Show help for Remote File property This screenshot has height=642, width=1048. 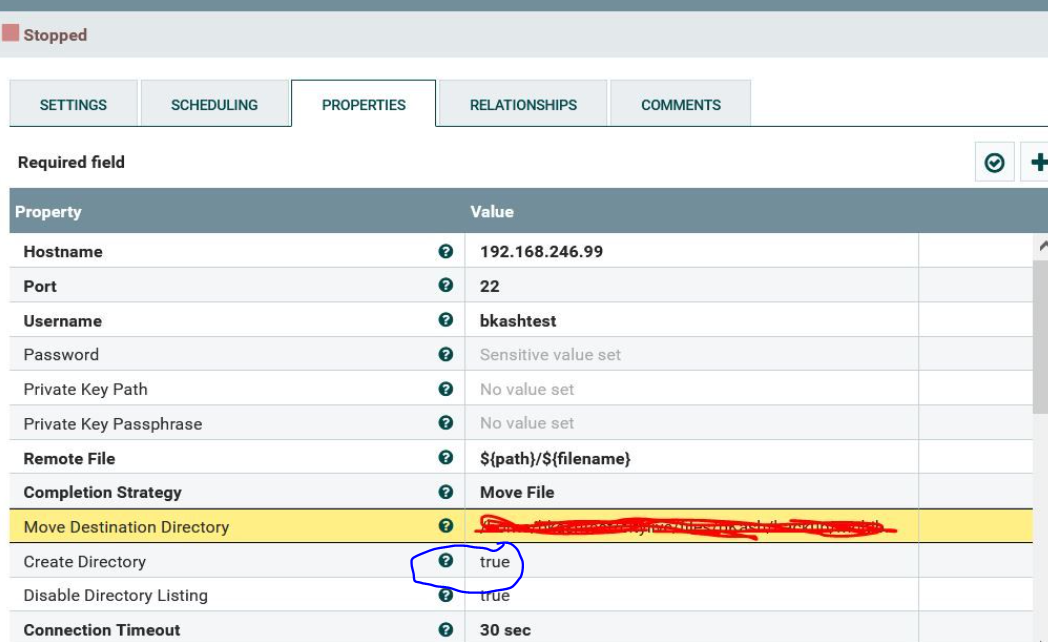(447, 457)
